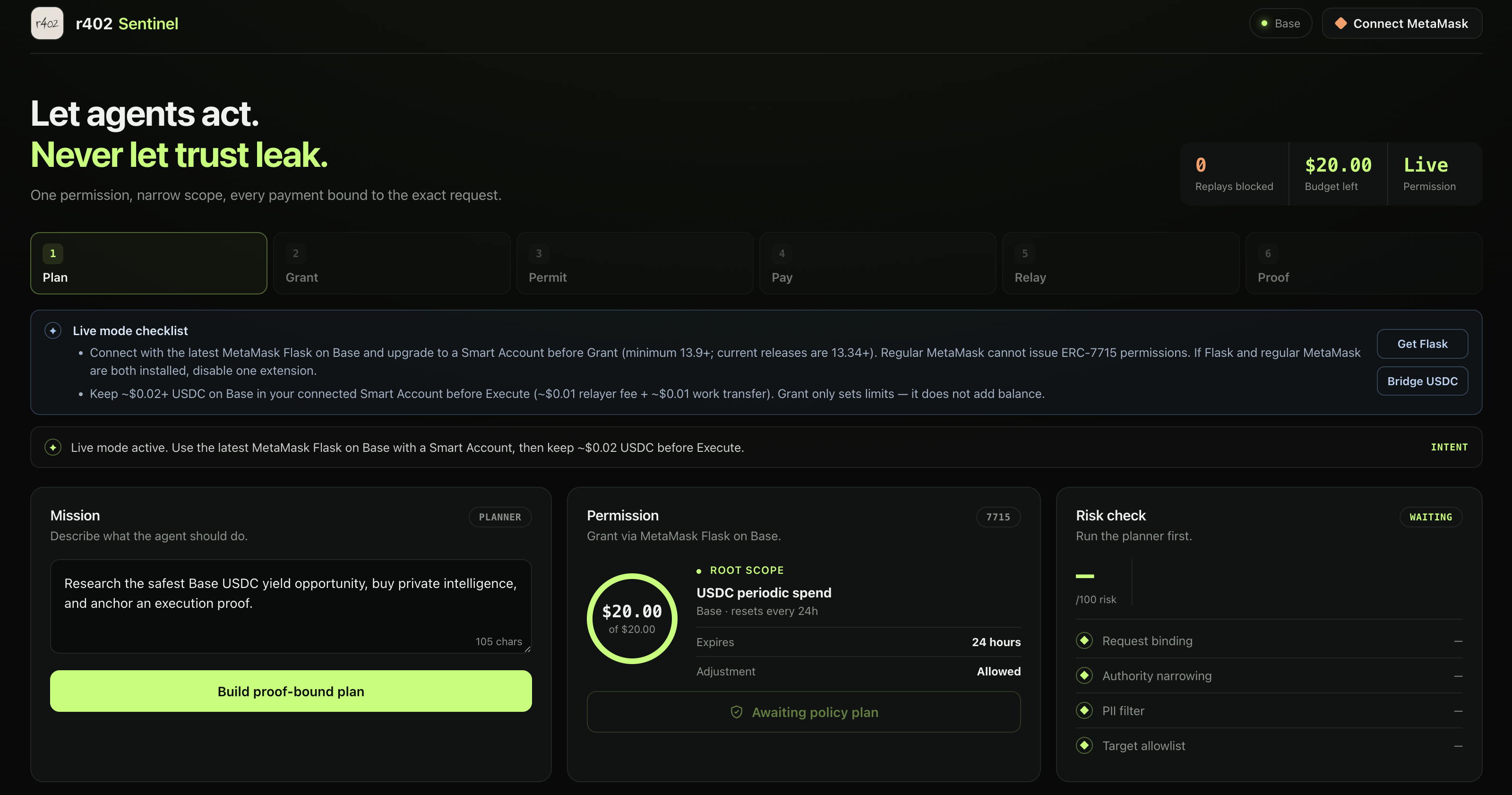The height and width of the screenshot is (795, 1512).
Task: Click 'Grant via MetaMask Flask on Base.' text
Action: coord(684,536)
